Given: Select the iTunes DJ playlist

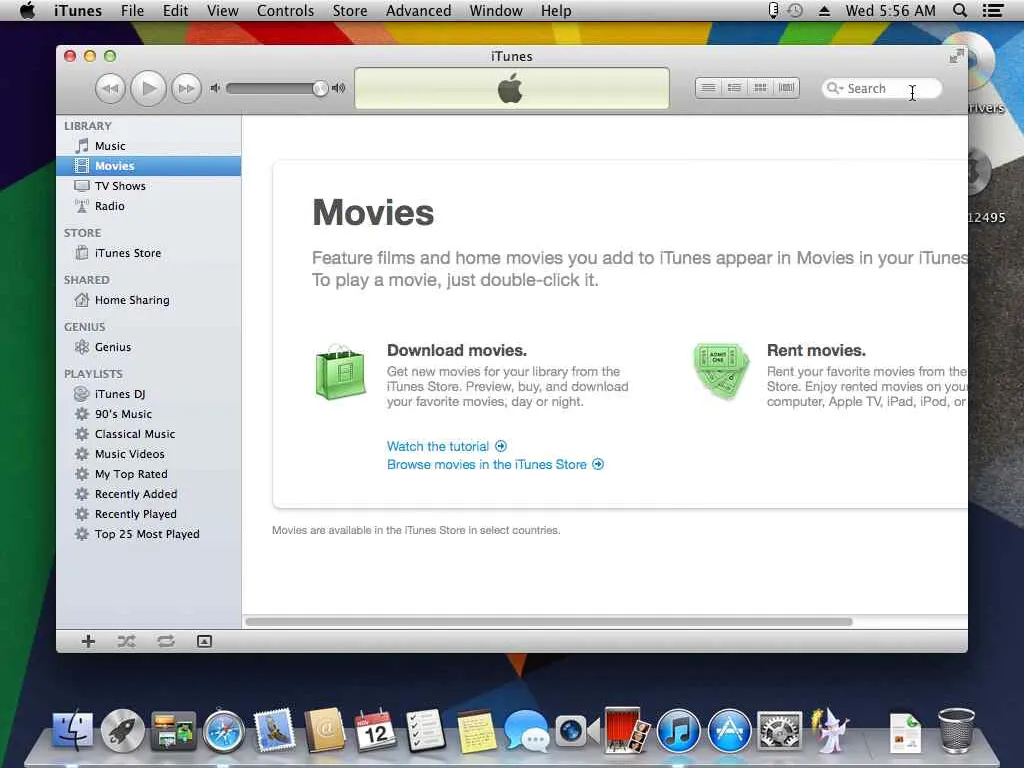Looking at the screenshot, I should point(148,394).
